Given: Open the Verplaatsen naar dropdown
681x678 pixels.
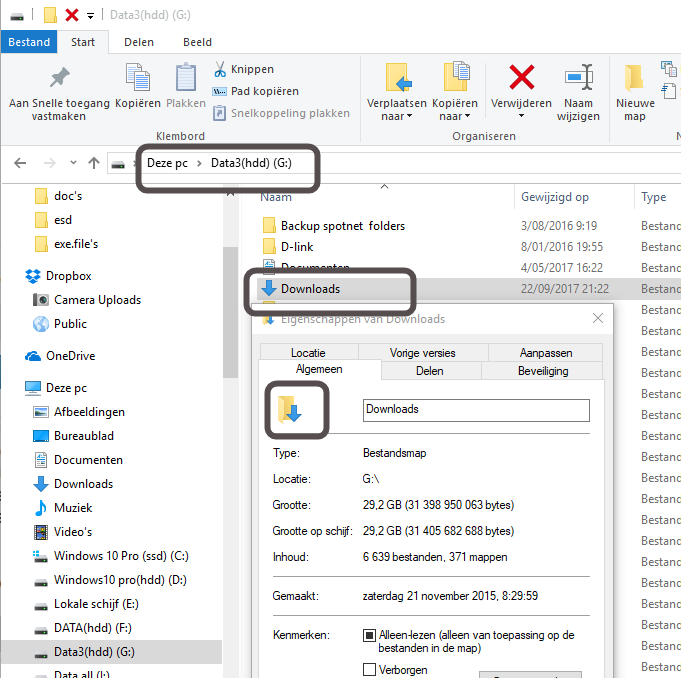Looking at the screenshot, I should click(x=397, y=116).
